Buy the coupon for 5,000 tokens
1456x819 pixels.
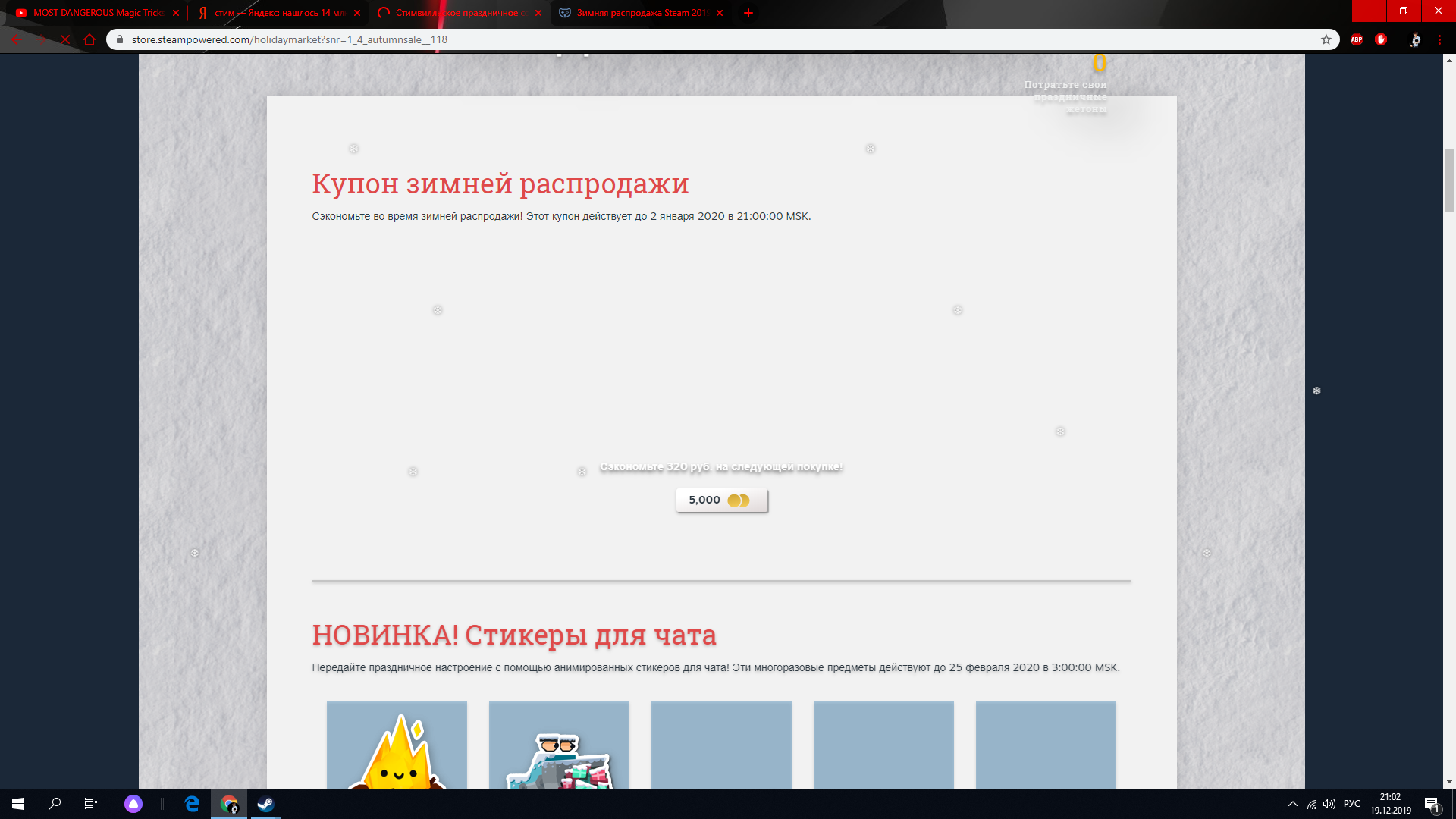(722, 500)
